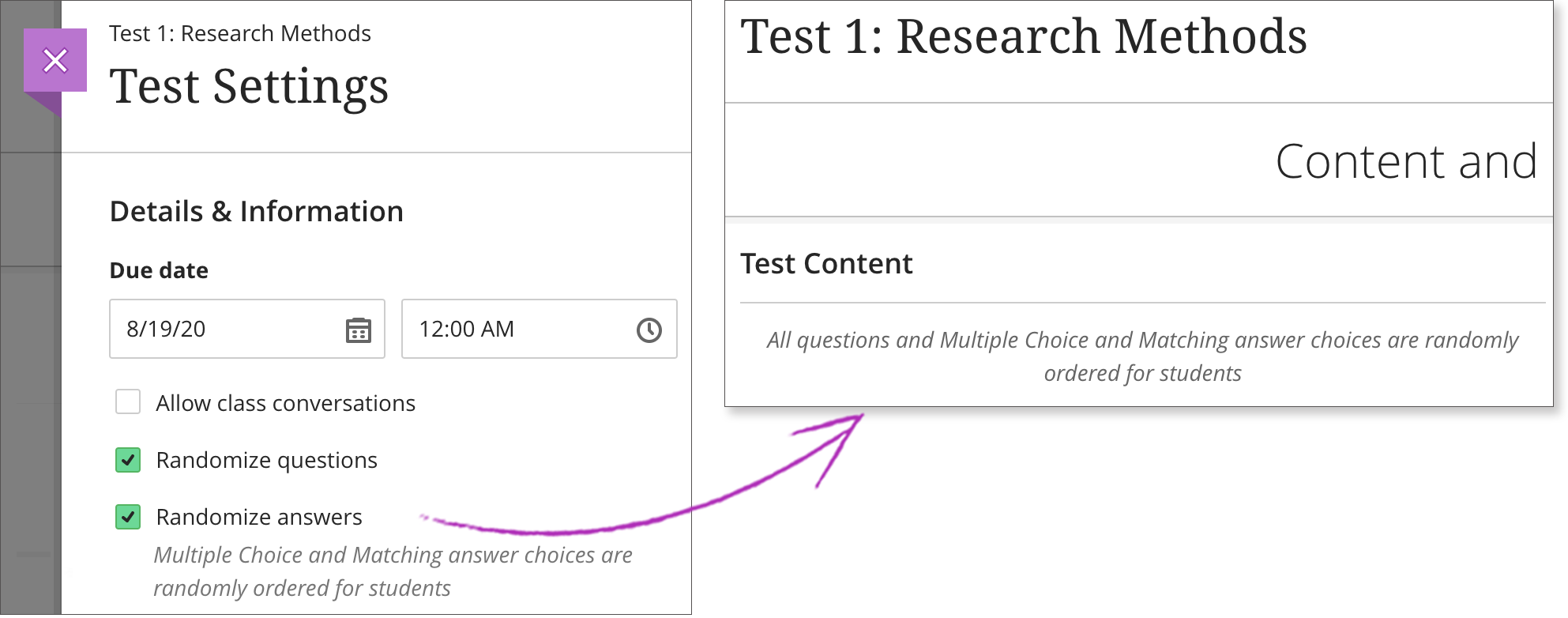Click the time field showing 12:00 AM

coord(540,329)
